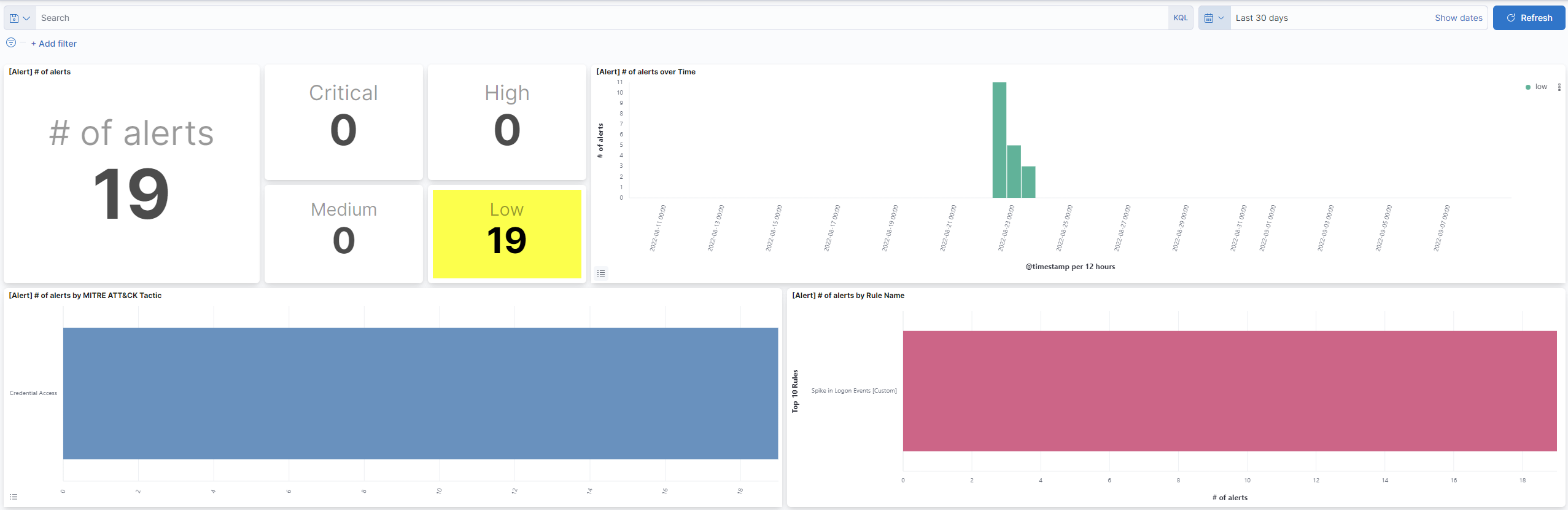Click the 'Show dates' link

click(x=1458, y=18)
